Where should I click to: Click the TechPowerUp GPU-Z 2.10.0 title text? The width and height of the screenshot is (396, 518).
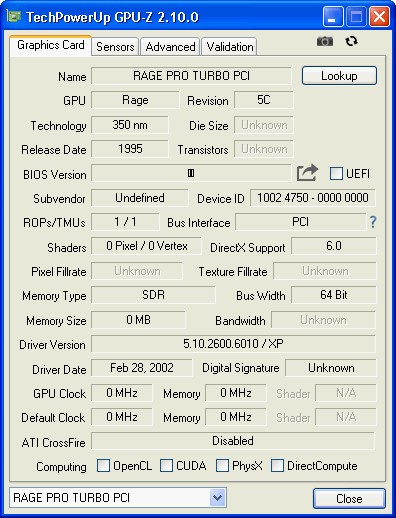[x=112, y=17]
